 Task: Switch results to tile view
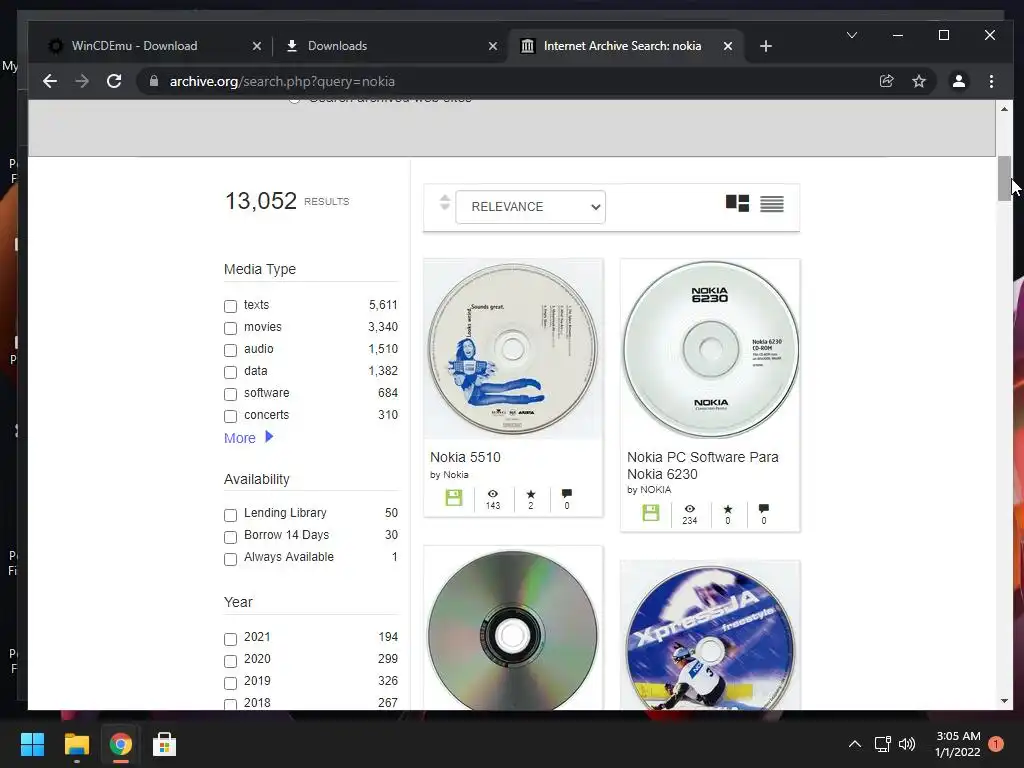[737, 204]
